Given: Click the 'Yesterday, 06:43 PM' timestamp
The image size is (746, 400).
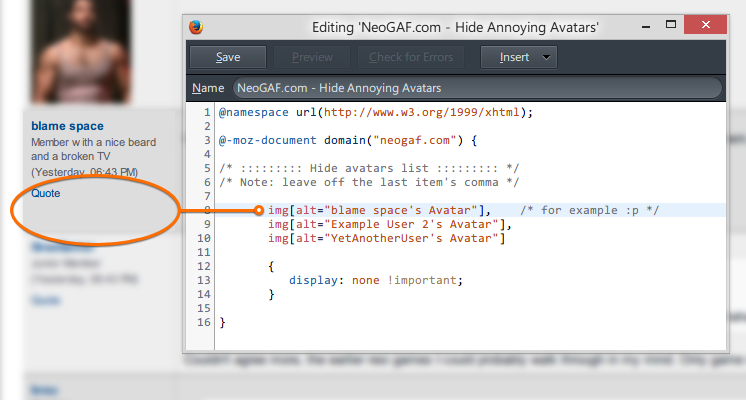Looking at the screenshot, I should (85, 172).
